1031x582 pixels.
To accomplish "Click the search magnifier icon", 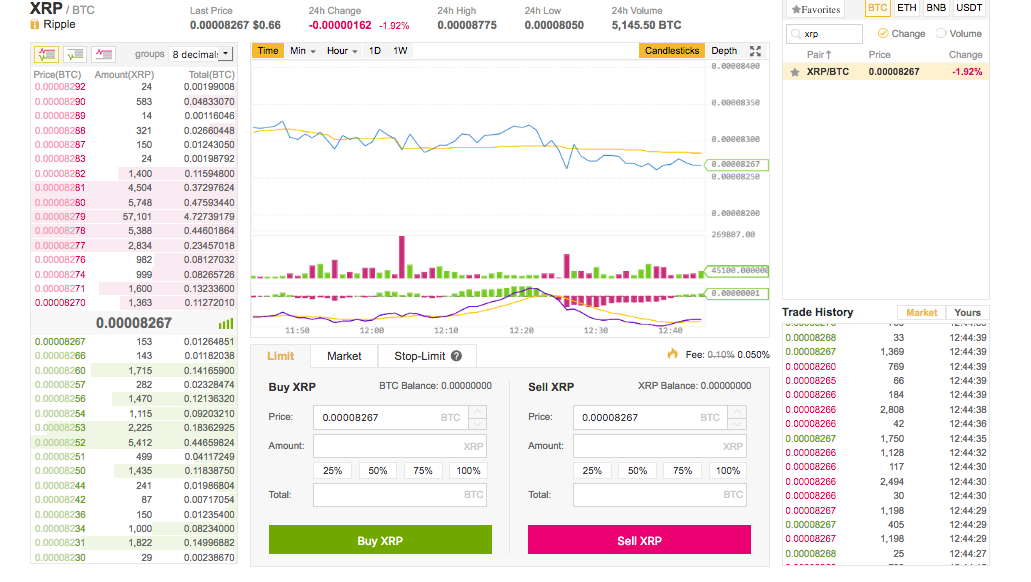I will pos(796,34).
